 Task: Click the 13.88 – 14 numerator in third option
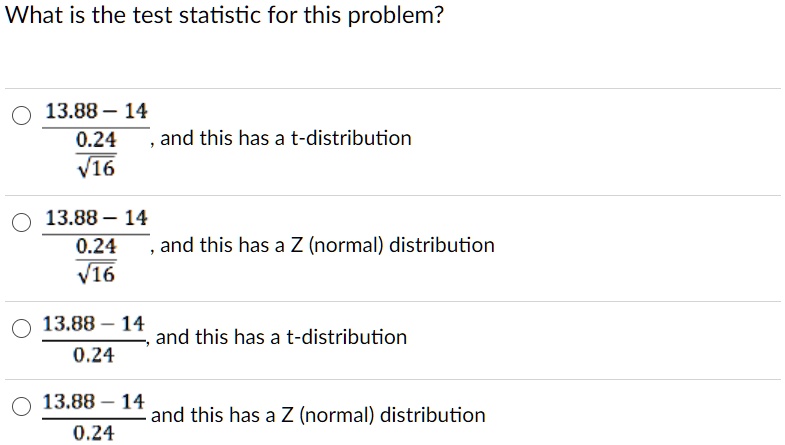94,324
